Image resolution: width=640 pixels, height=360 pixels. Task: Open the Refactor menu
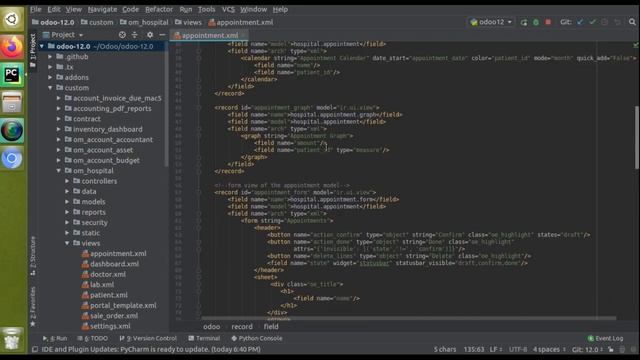coord(159,9)
